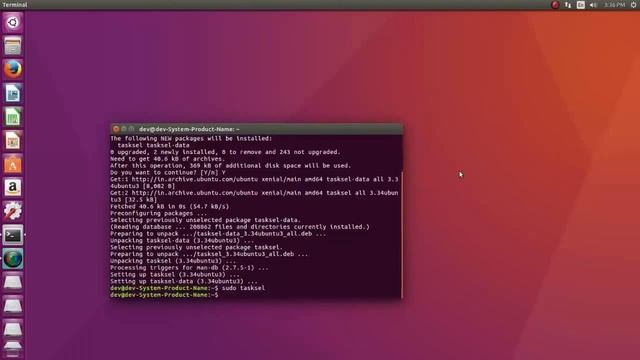Open the Files manager from the launcher

coord(13,46)
